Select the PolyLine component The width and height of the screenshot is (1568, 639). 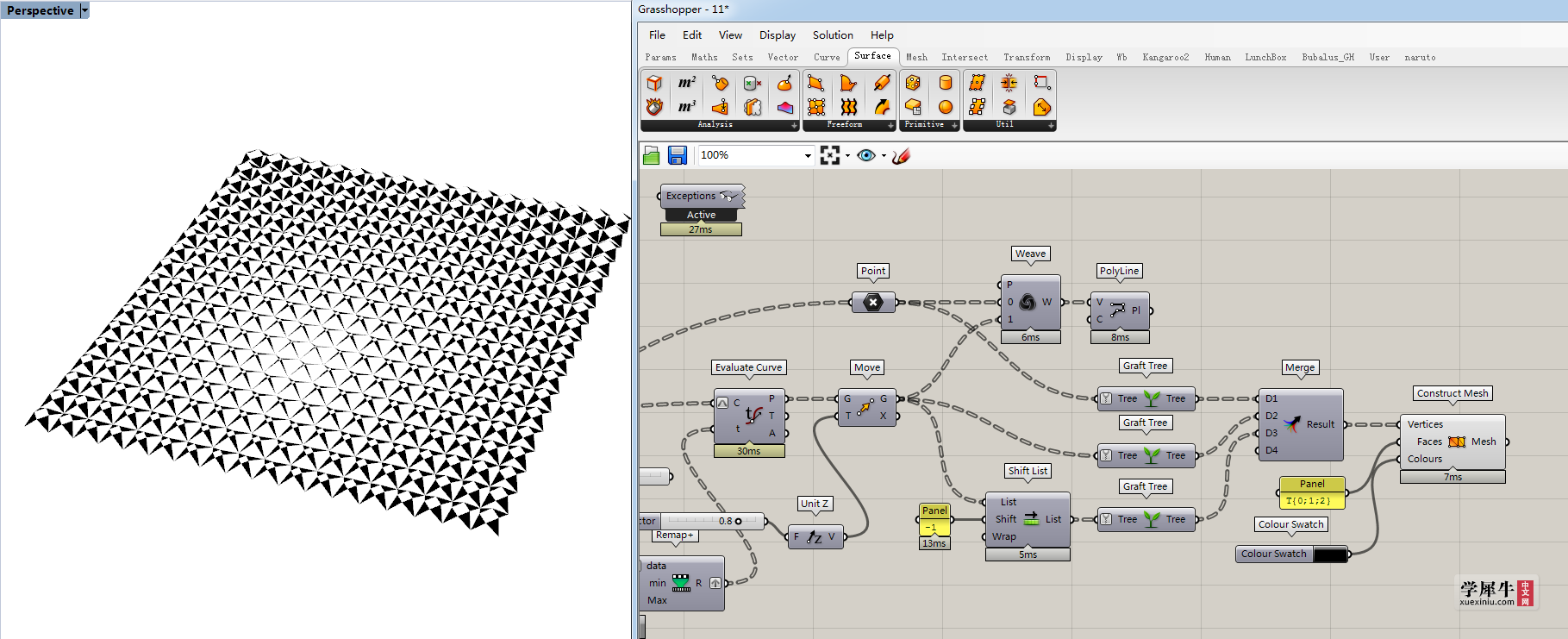[x=1120, y=310]
